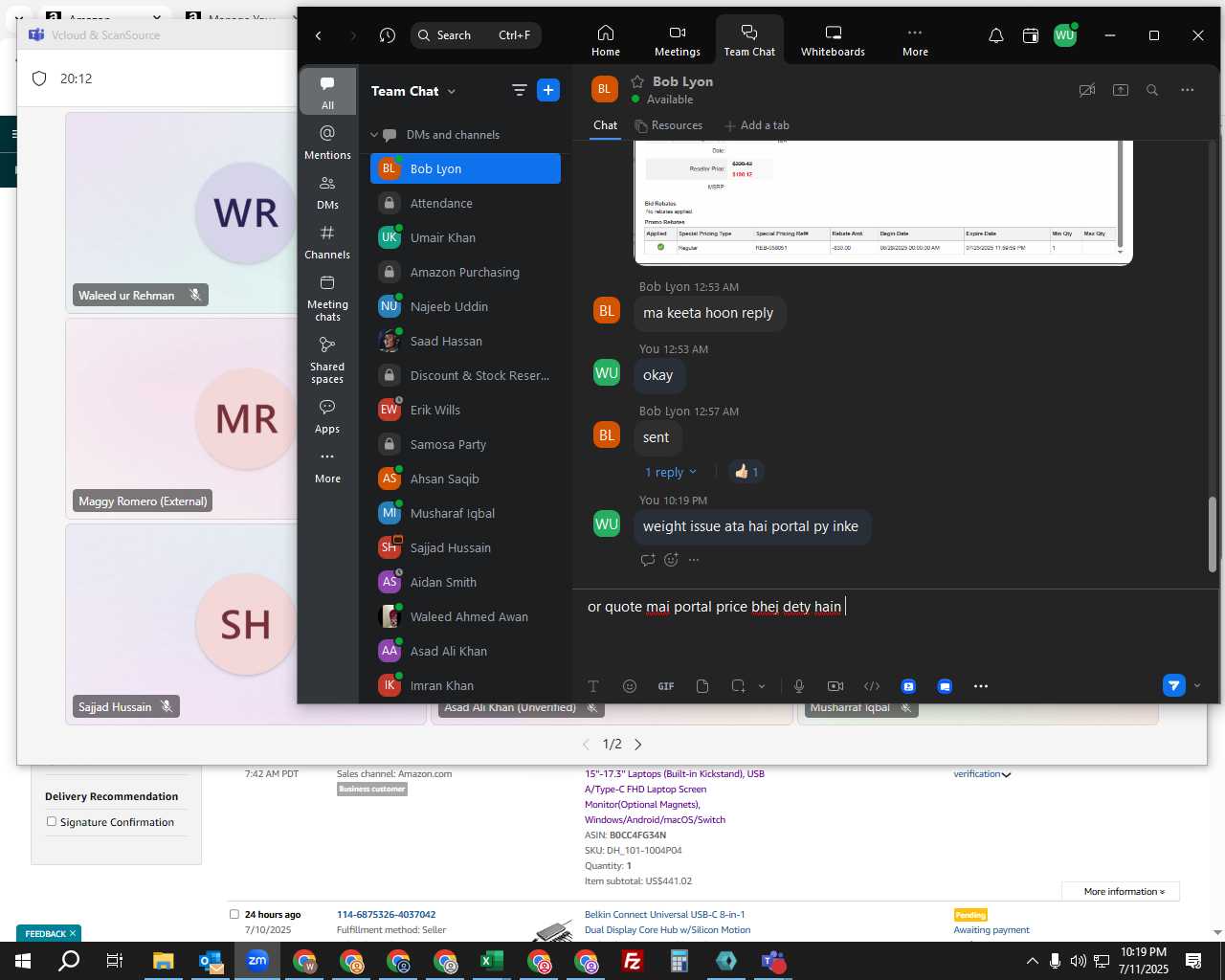Image resolution: width=1225 pixels, height=980 pixels.
Task: Collapse the DMs and channels section
Action: click(x=374, y=135)
